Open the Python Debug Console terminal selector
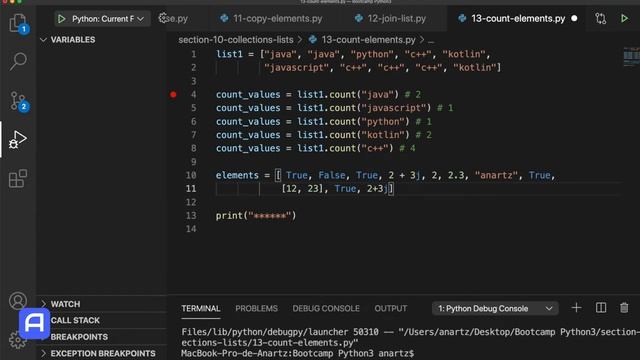640x360 pixels. (495, 308)
